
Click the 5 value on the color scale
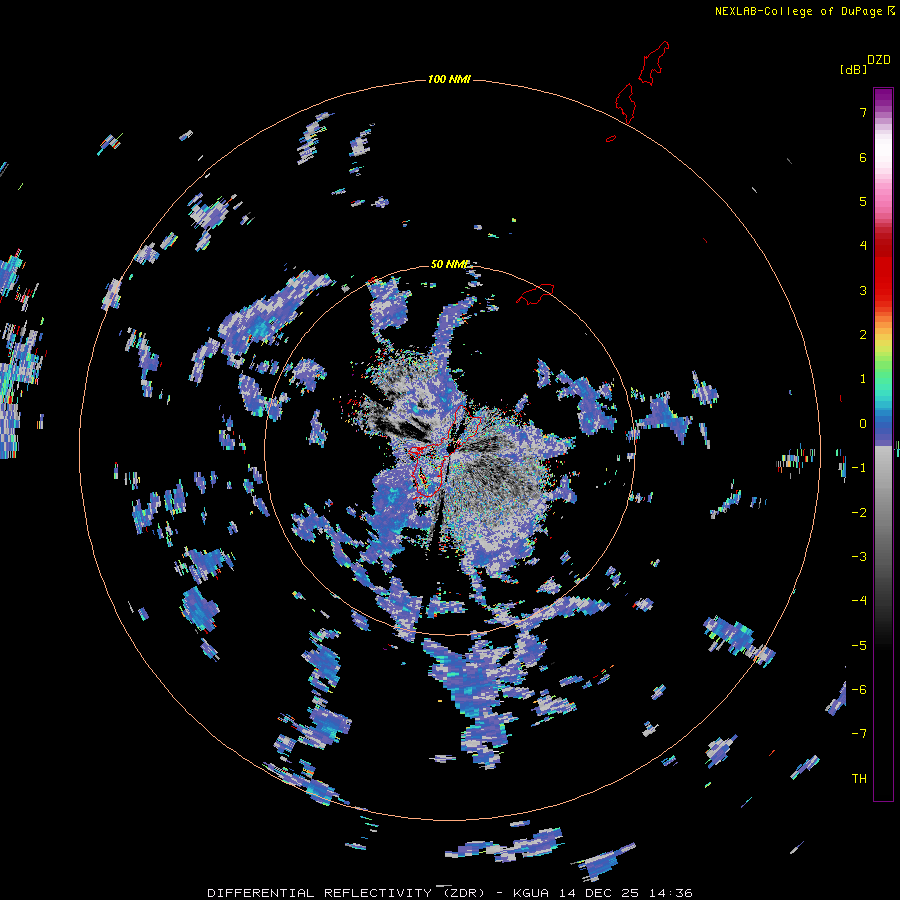tap(863, 201)
